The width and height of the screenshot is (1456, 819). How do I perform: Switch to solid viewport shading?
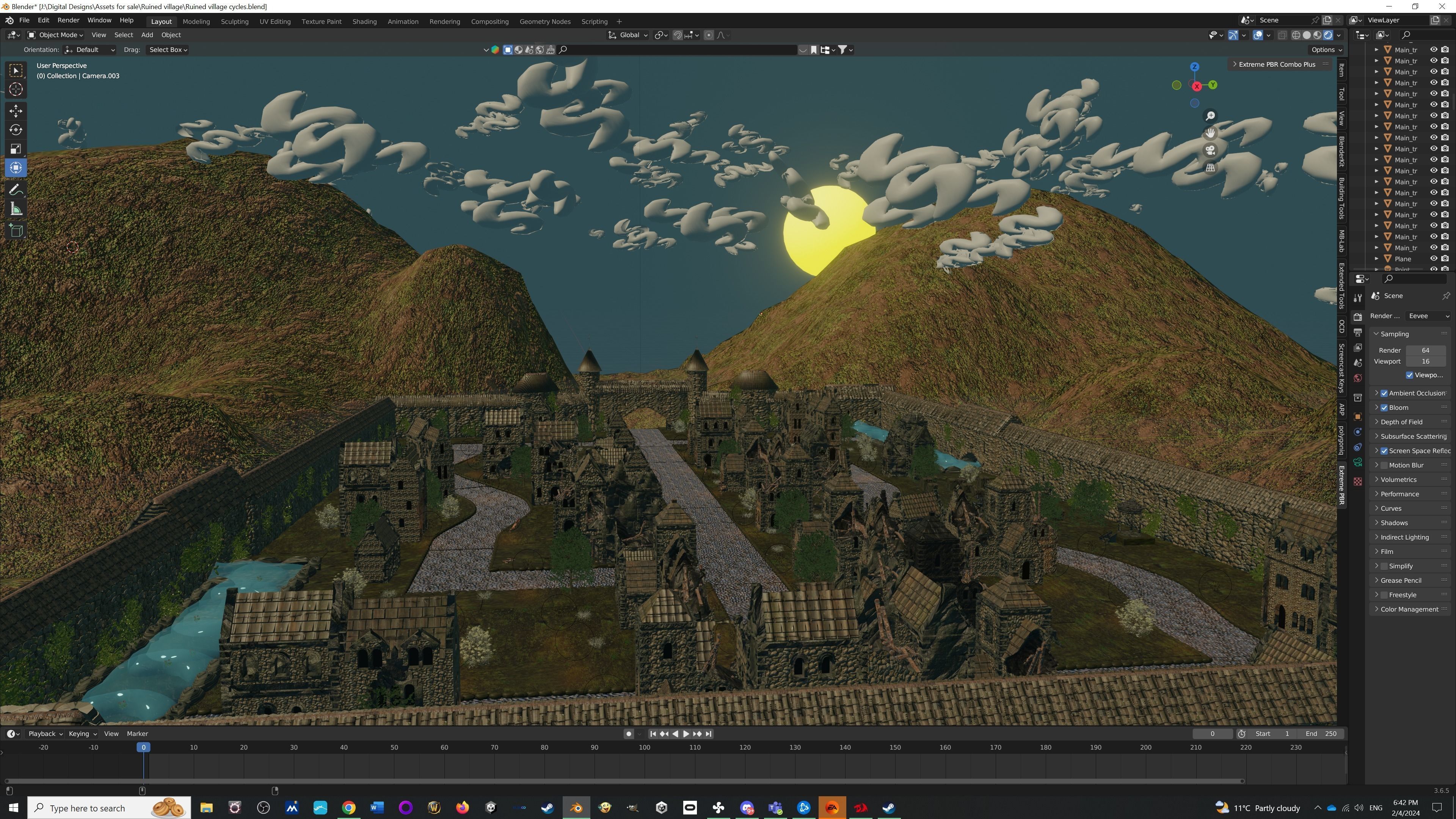[1307, 35]
